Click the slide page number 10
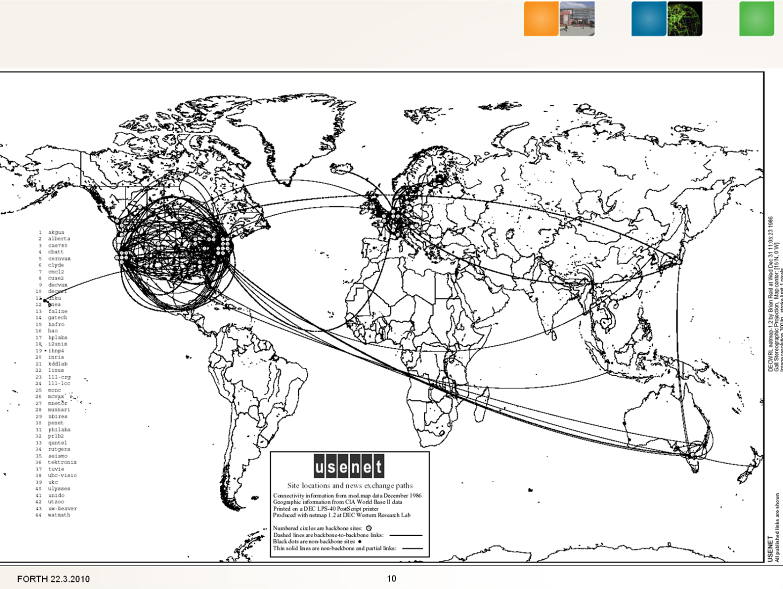The height and width of the screenshot is (589, 783). click(x=391, y=579)
